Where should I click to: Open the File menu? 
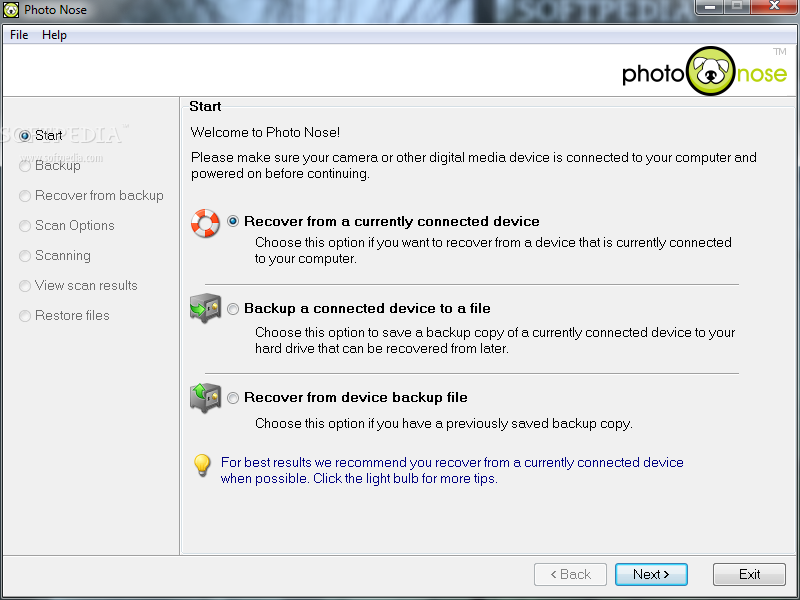(19, 35)
